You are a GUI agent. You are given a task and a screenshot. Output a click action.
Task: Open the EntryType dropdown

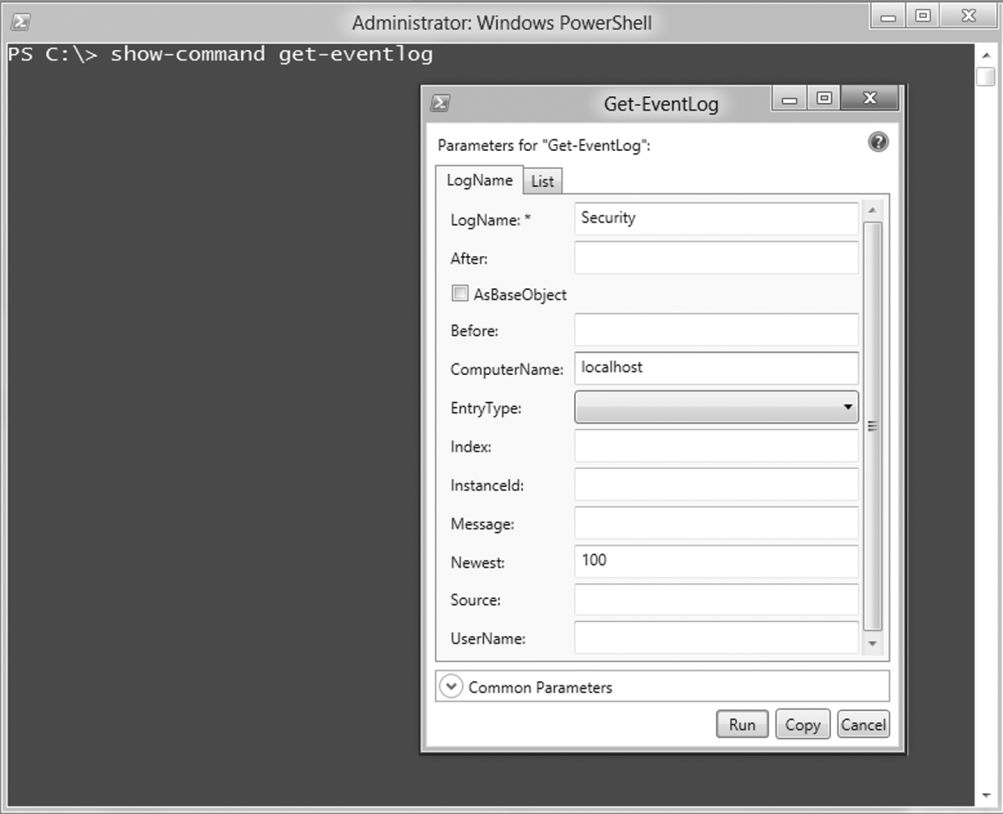click(716, 407)
